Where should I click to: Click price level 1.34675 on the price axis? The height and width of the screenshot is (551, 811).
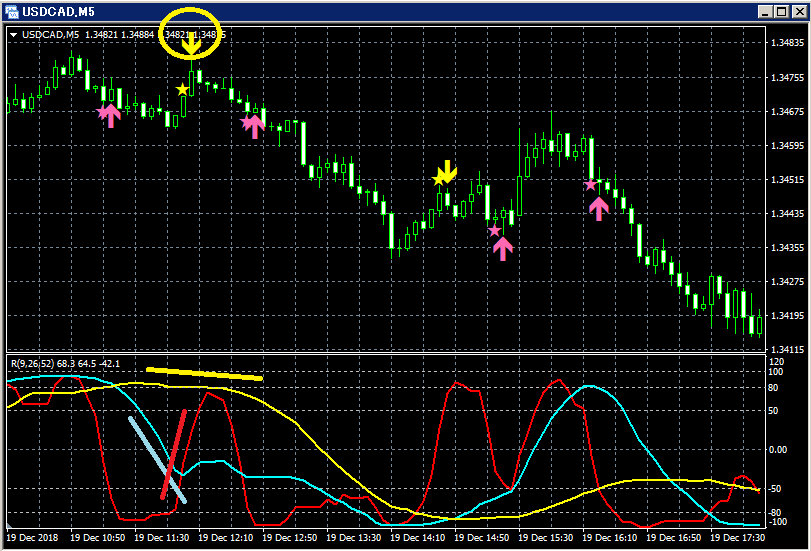(787, 112)
